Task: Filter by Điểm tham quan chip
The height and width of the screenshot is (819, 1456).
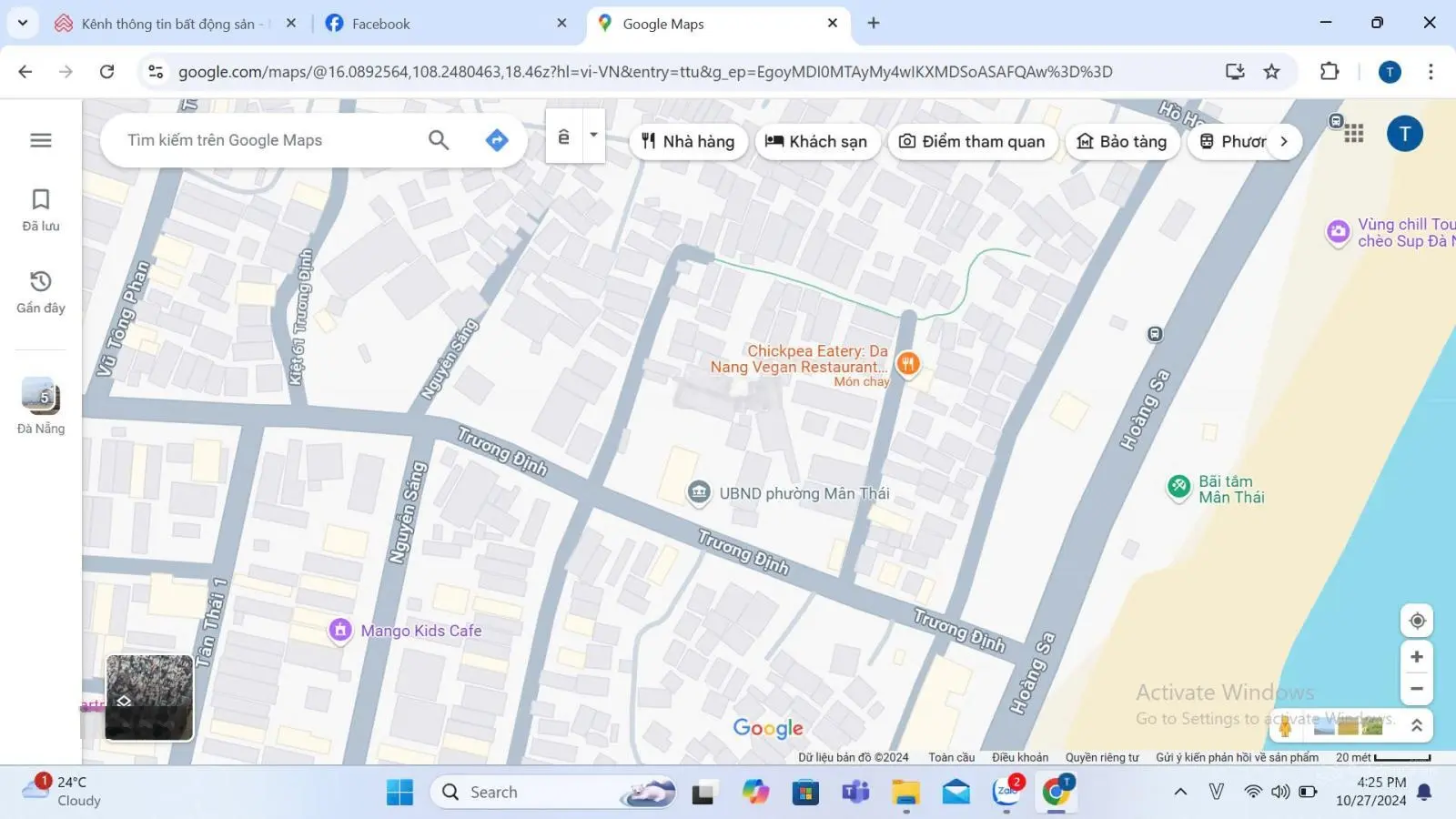Action: click(972, 141)
